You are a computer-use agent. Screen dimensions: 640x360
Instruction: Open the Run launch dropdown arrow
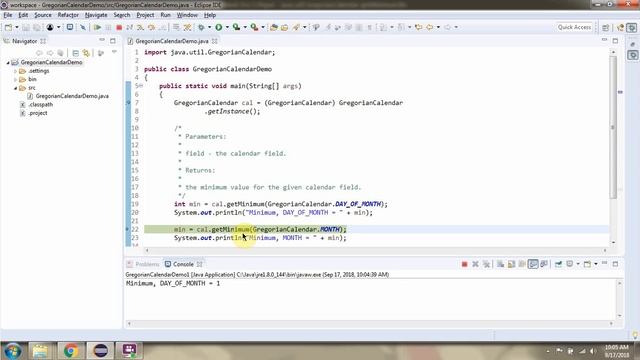227,27
